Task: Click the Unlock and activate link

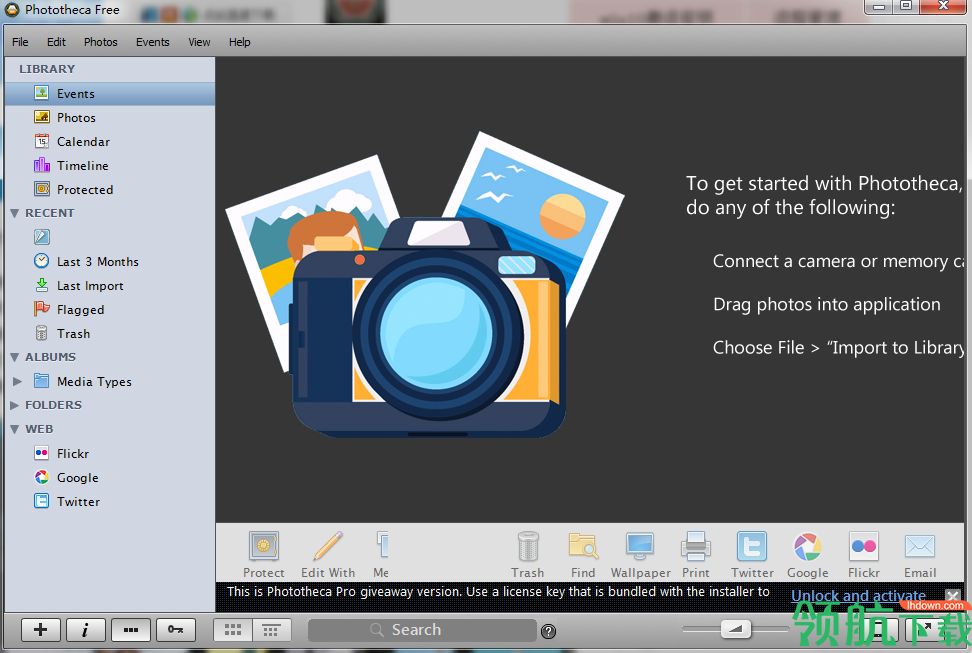Action: (x=859, y=596)
